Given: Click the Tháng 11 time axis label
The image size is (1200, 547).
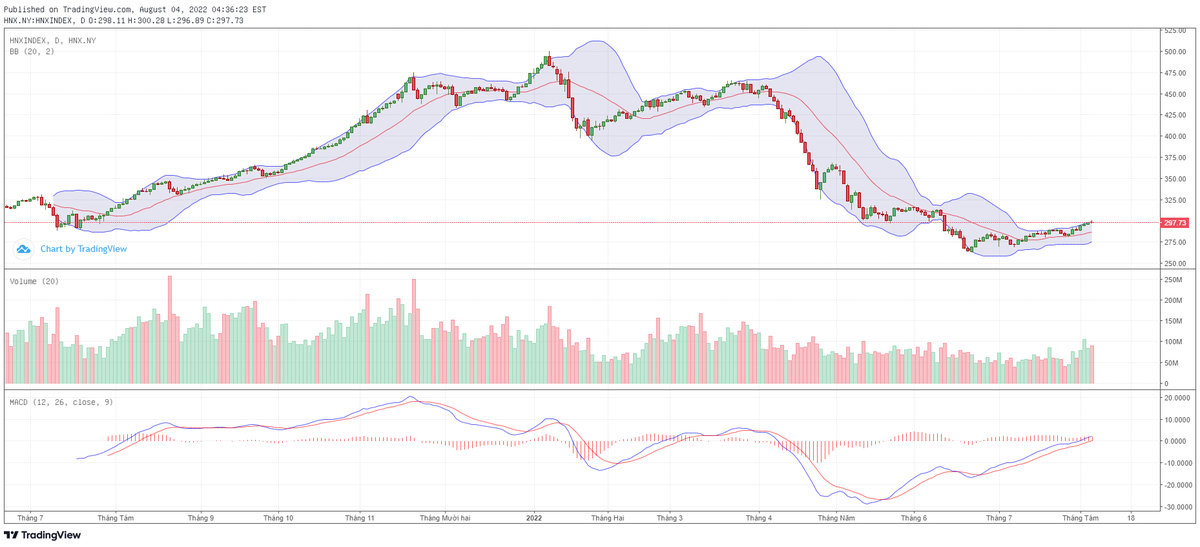Looking at the screenshot, I should click(359, 518).
